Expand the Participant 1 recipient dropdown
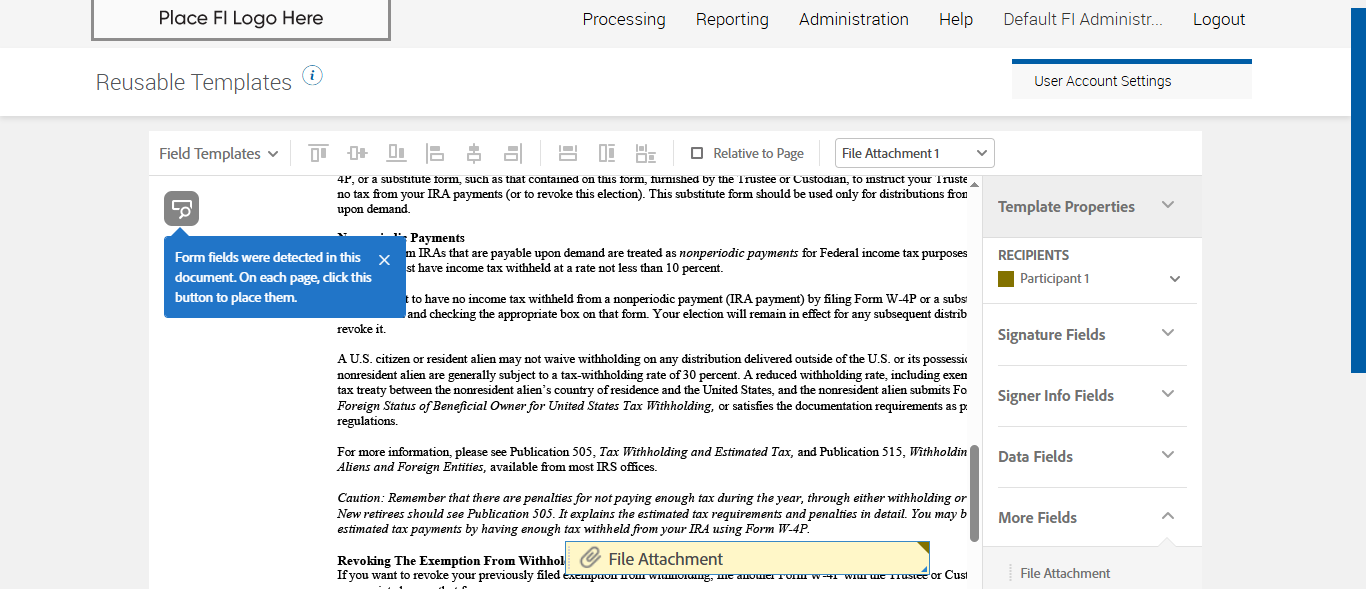This screenshot has height=589, width=1366. click(1175, 279)
